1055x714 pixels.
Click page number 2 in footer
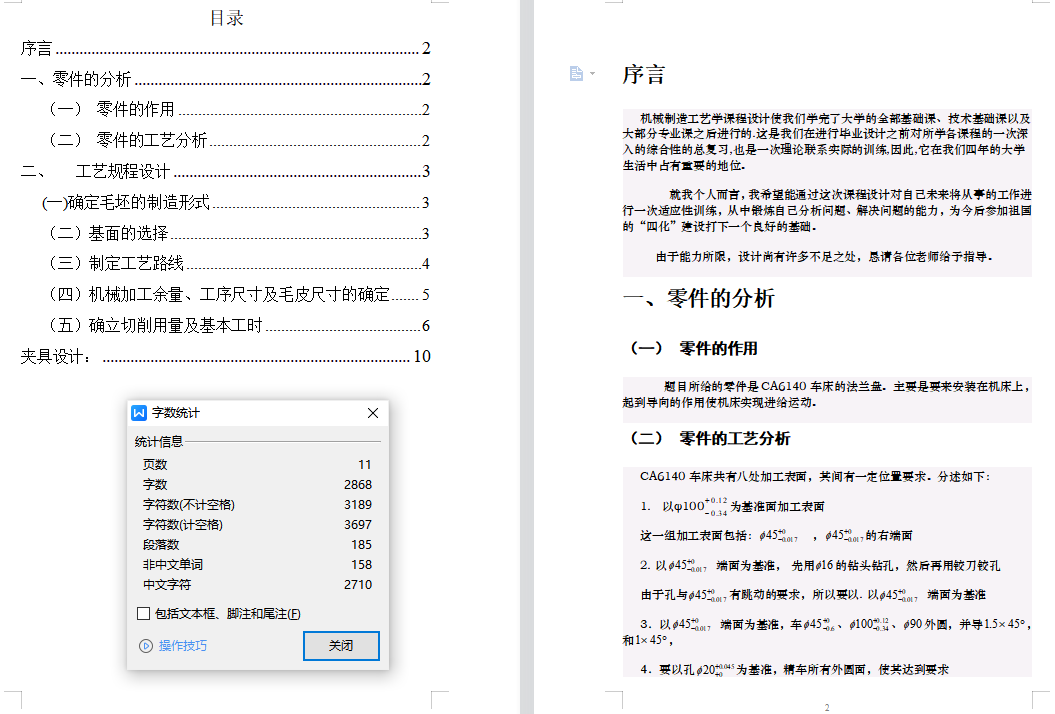pos(827,707)
